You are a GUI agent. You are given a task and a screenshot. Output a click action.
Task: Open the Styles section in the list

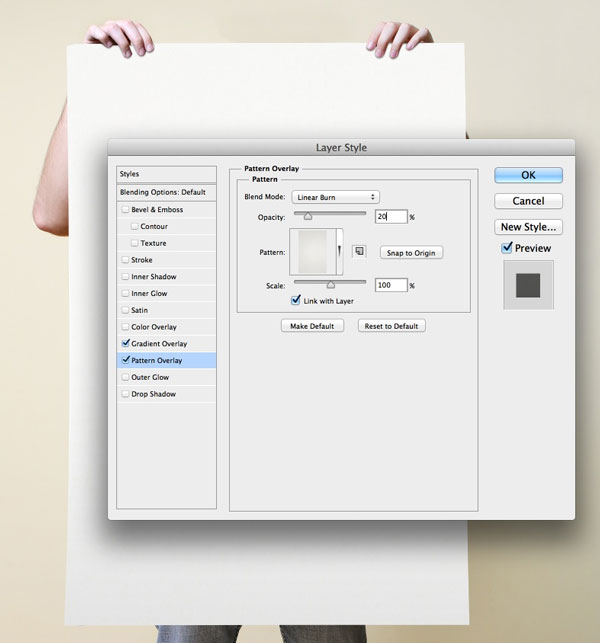(167, 174)
